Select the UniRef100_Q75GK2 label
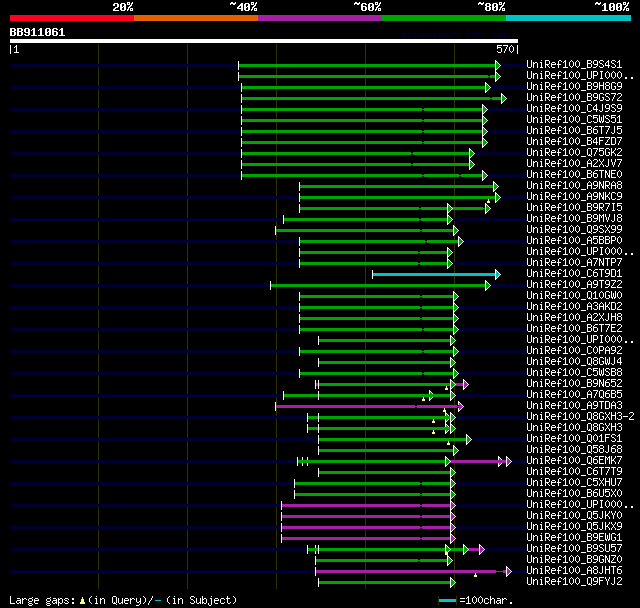The height and width of the screenshot is (608, 640). pyautogui.click(x=574, y=153)
